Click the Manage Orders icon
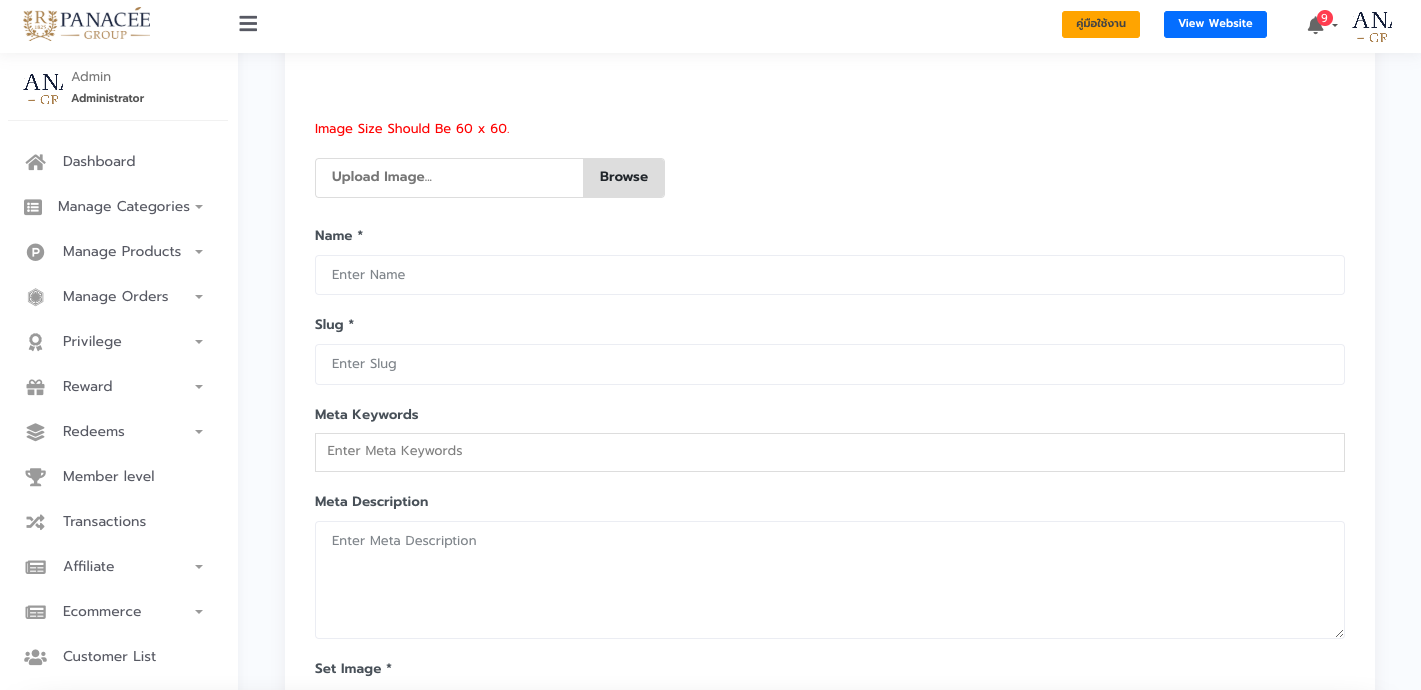Viewport: 1421px width, 690px height. click(x=35, y=297)
